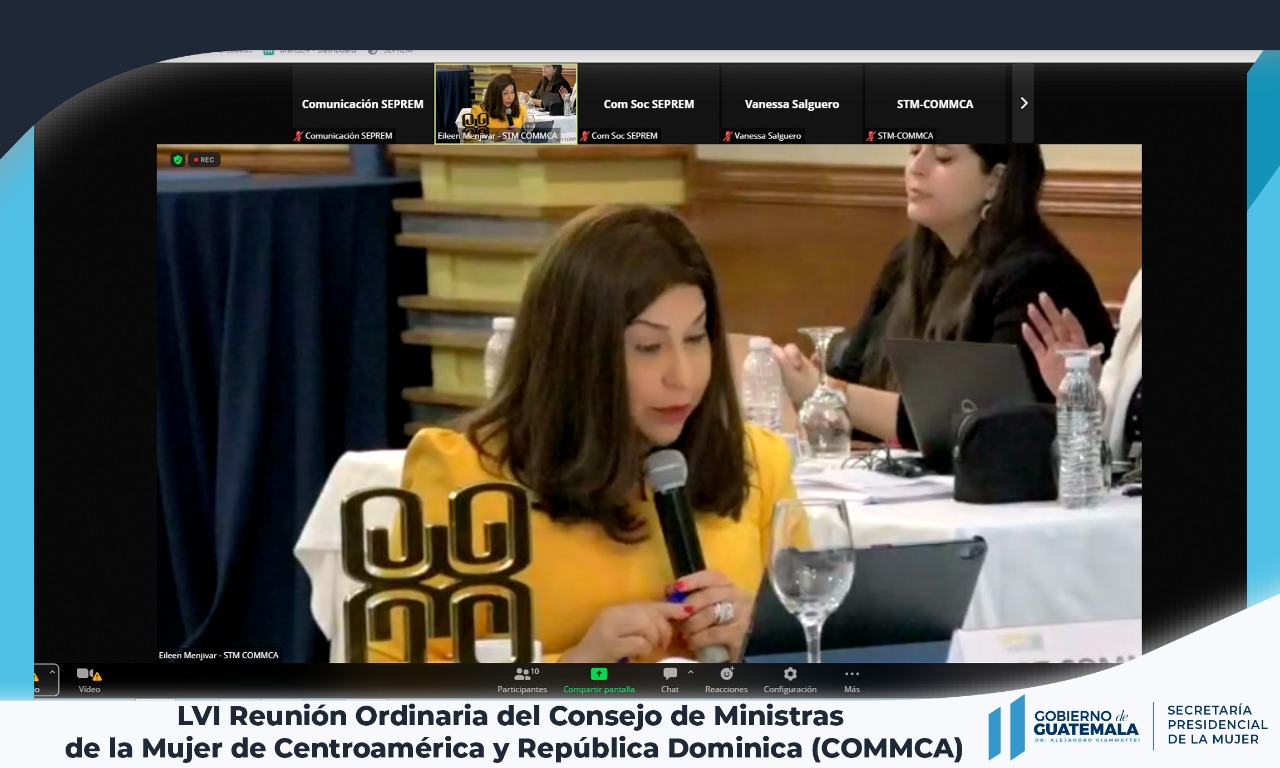The height and width of the screenshot is (768, 1280).
Task: Open the Chat panel
Action: (670, 679)
